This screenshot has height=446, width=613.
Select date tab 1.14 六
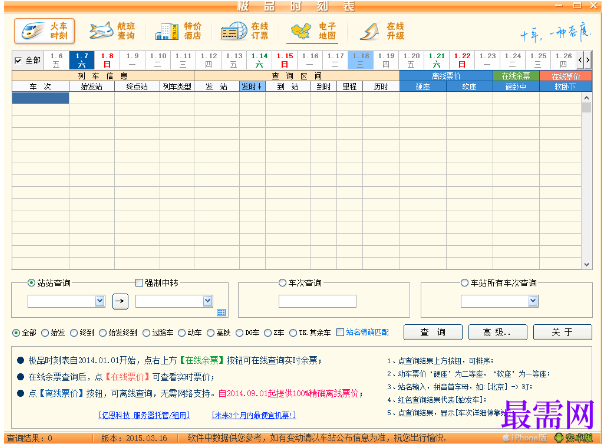pyautogui.click(x=260, y=60)
